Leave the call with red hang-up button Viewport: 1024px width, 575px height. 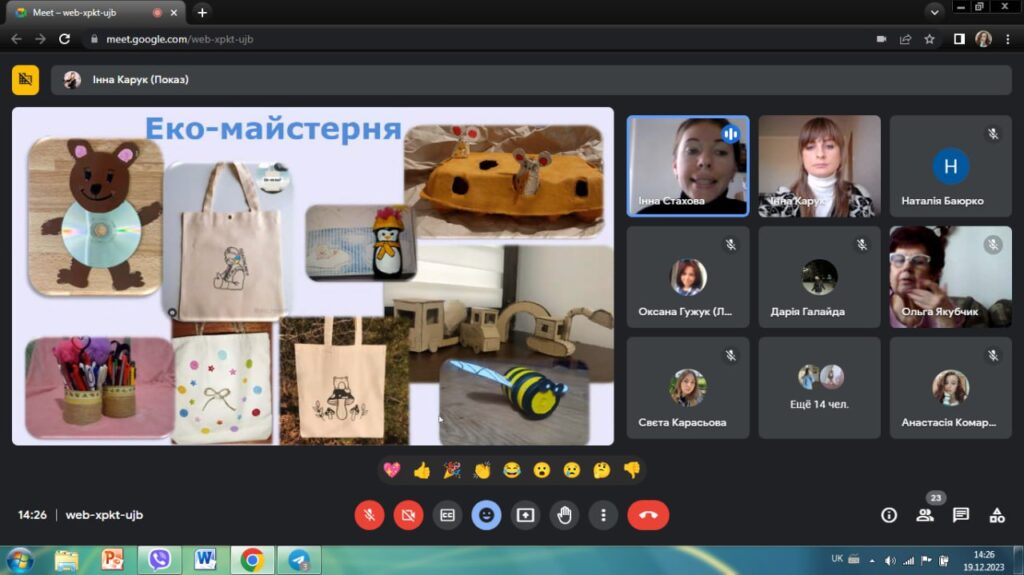(x=648, y=515)
